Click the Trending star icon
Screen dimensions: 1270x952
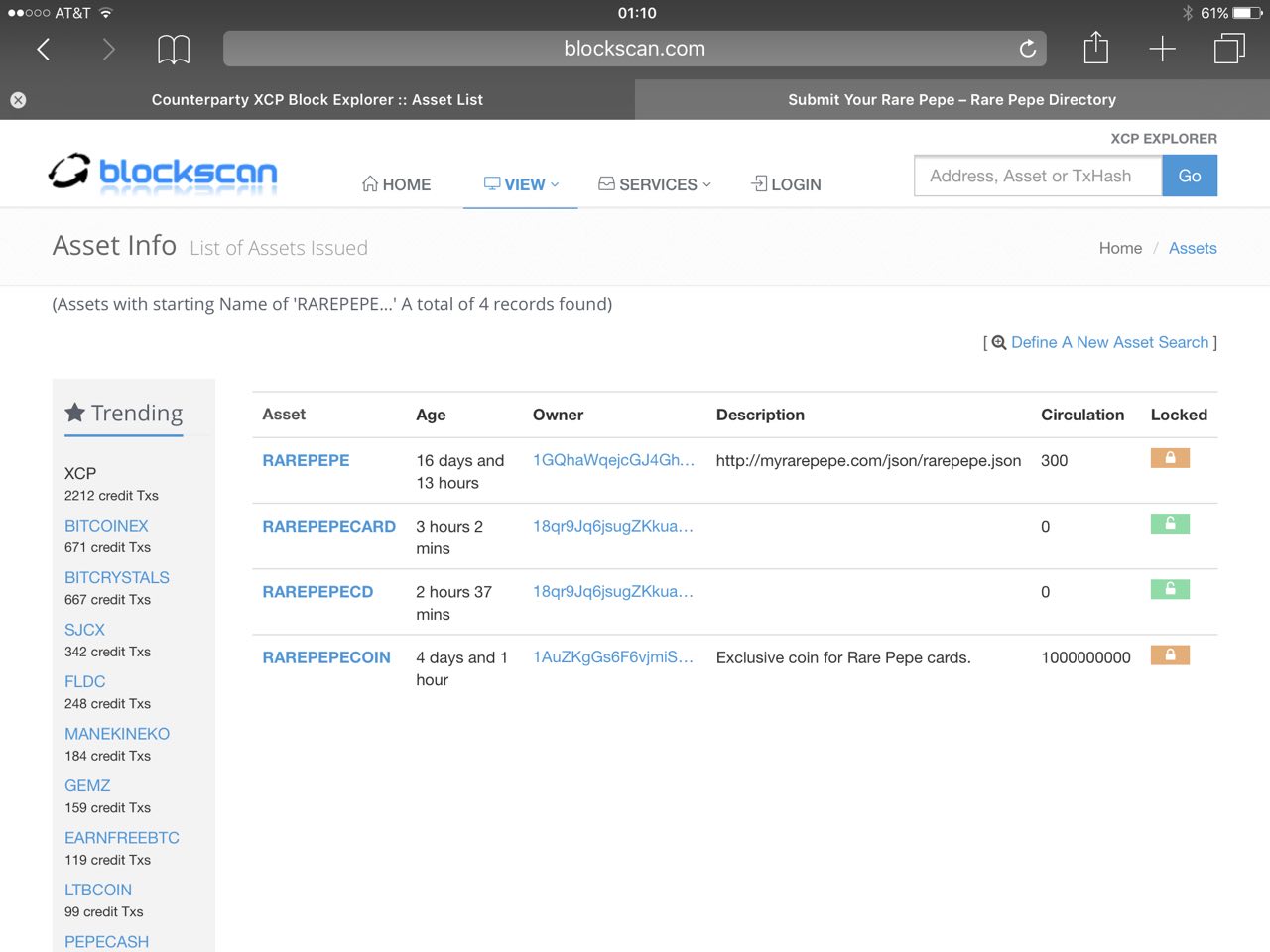click(x=74, y=413)
